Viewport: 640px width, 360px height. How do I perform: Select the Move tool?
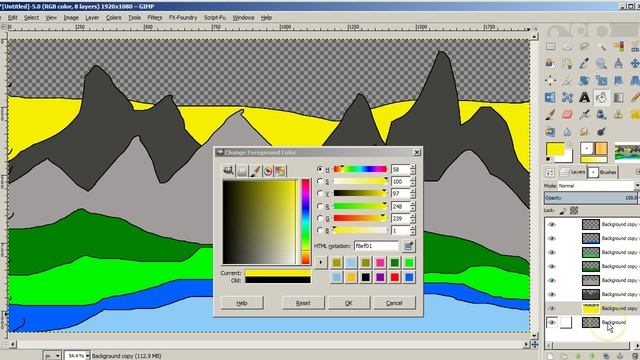tap(635, 64)
